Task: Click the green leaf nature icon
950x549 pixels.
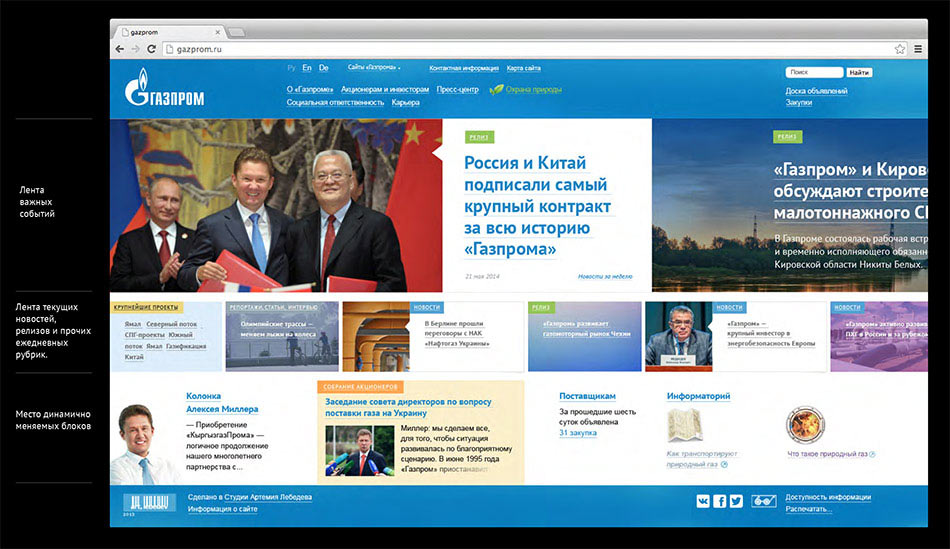Action: [496, 90]
